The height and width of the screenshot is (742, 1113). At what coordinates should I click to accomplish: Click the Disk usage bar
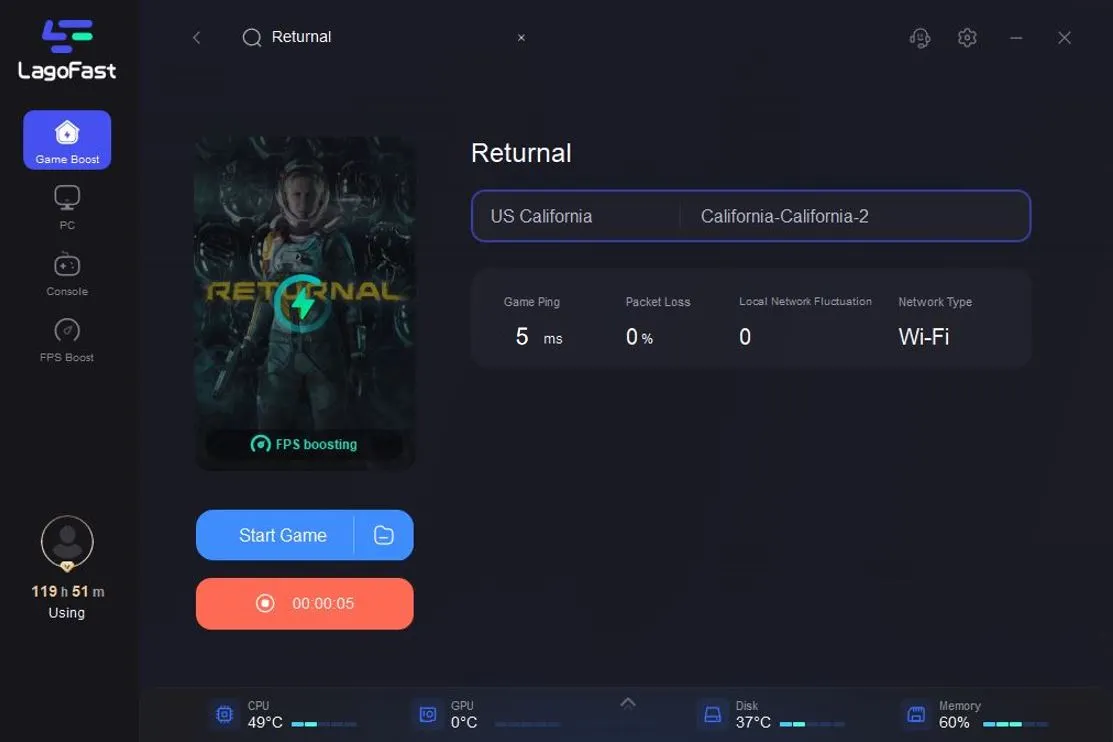click(x=812, y=724)
